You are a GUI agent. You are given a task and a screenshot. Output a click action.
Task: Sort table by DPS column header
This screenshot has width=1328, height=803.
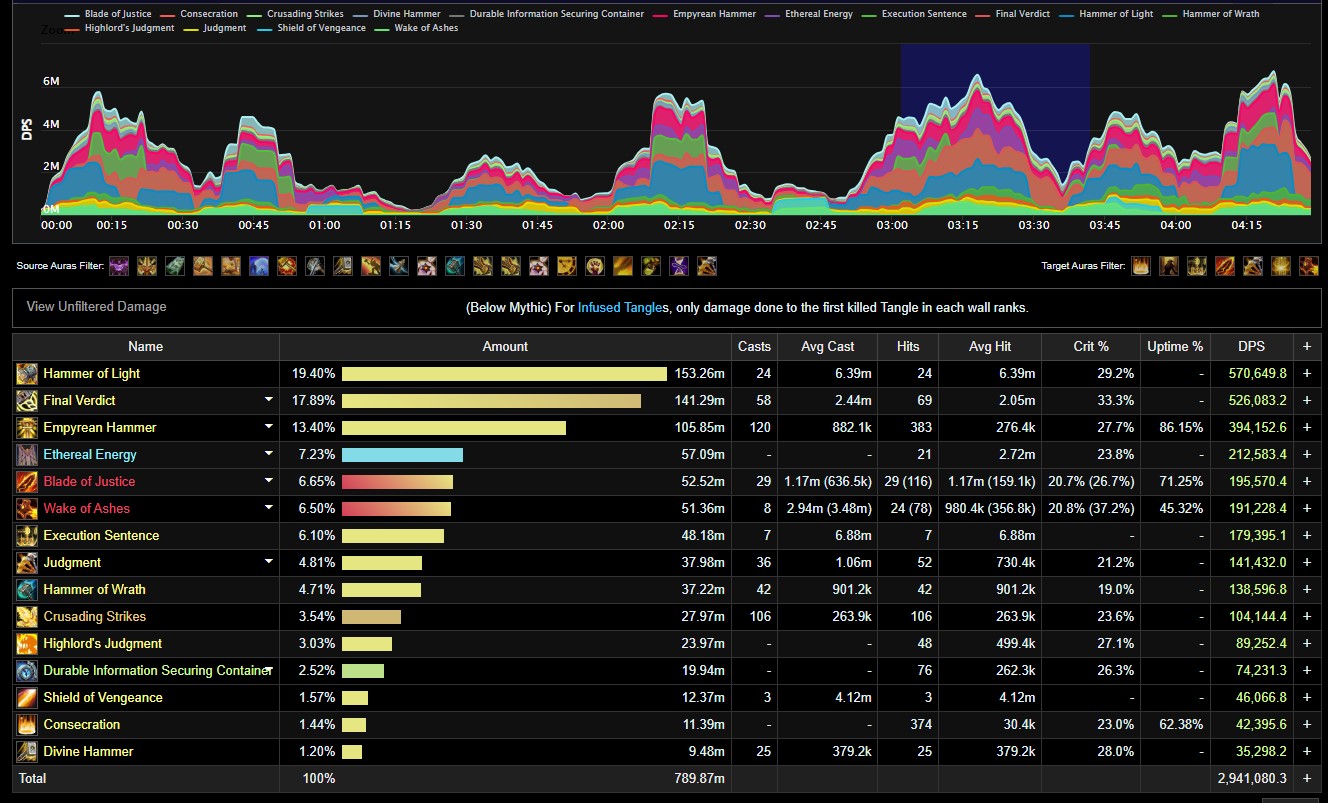[1251, 346]
